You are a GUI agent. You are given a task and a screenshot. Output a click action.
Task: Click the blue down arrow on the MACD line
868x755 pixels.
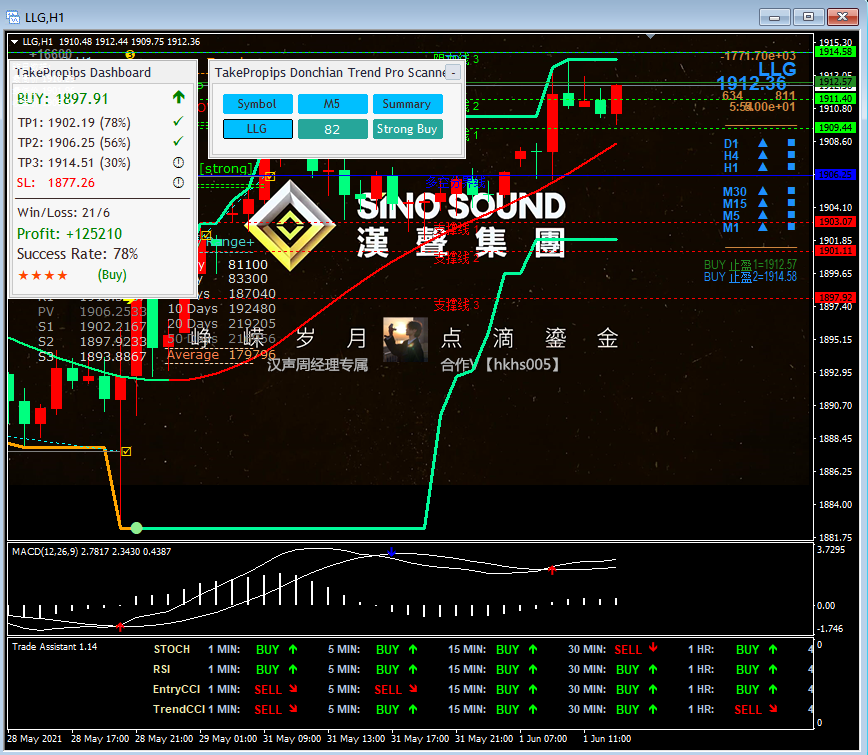click(391, 552)
